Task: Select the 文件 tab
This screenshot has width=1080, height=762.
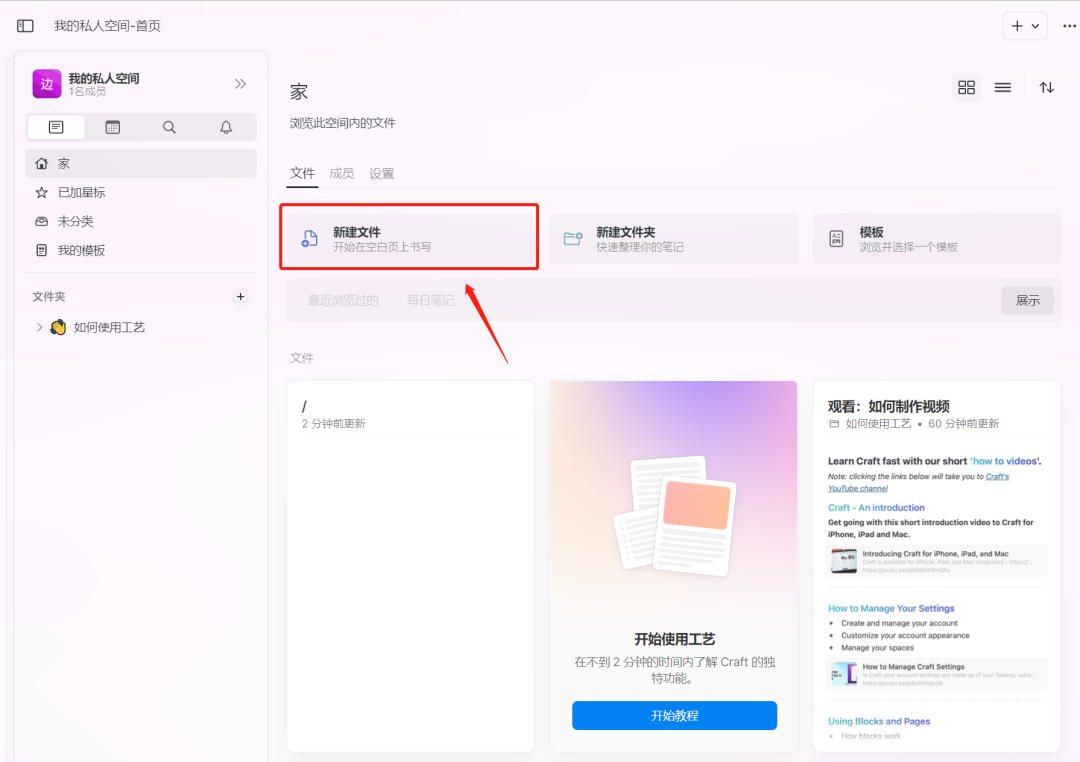Action: (302, 174)
